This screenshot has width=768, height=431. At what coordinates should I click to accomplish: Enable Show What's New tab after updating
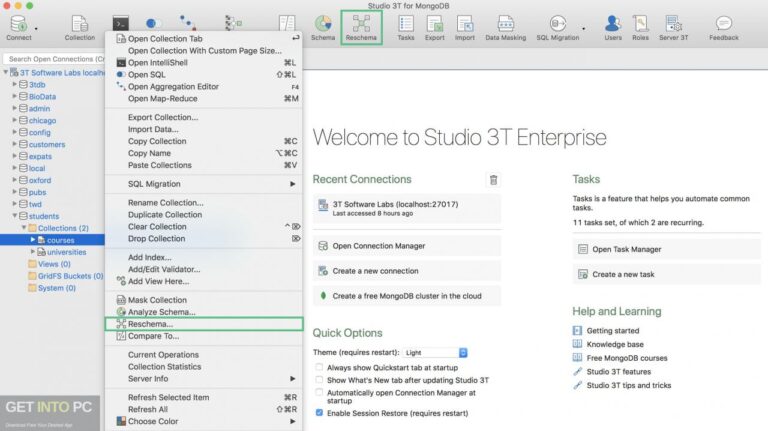[319, 380]
